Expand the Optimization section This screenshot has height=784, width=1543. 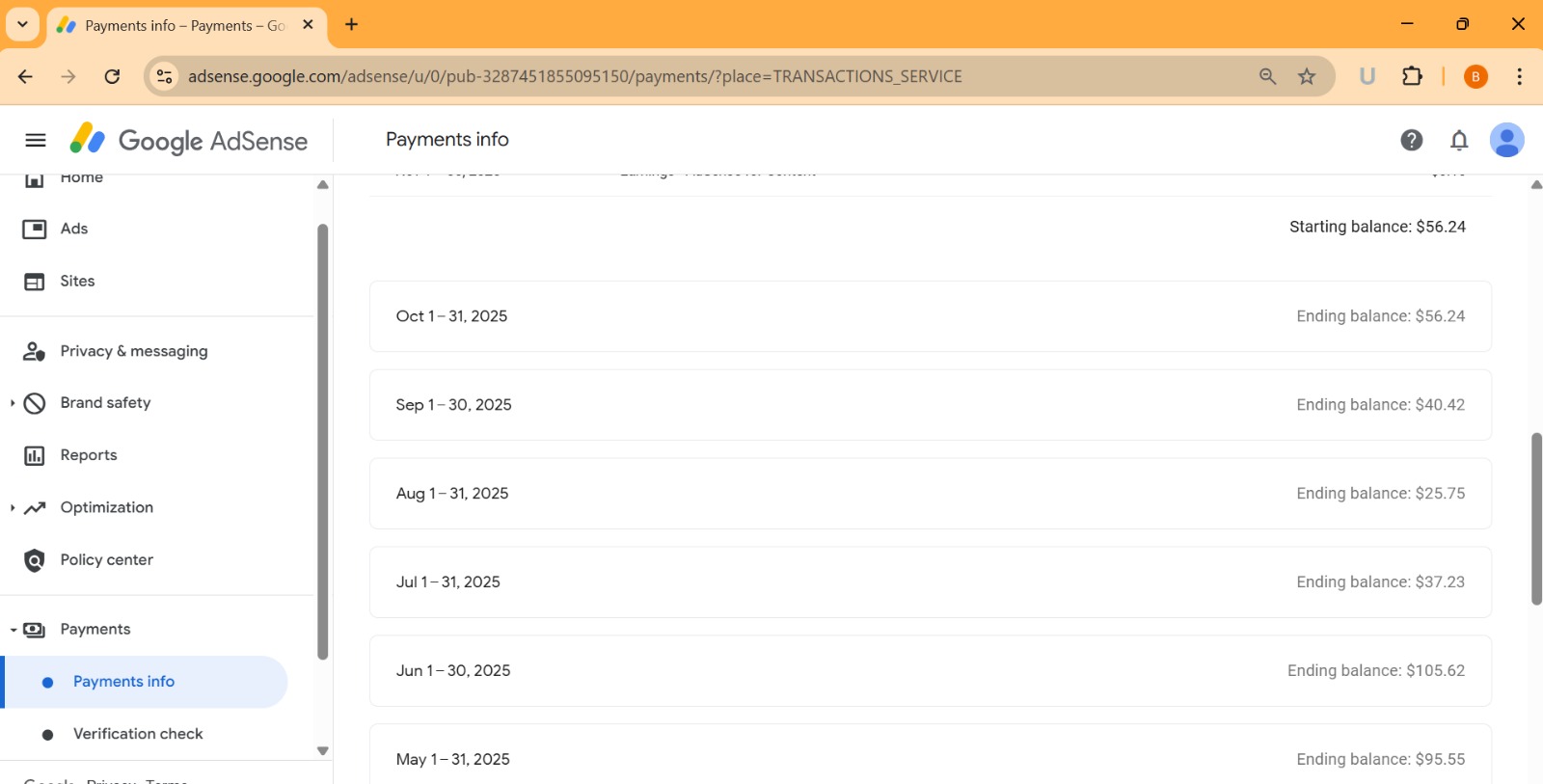point(13,508)
